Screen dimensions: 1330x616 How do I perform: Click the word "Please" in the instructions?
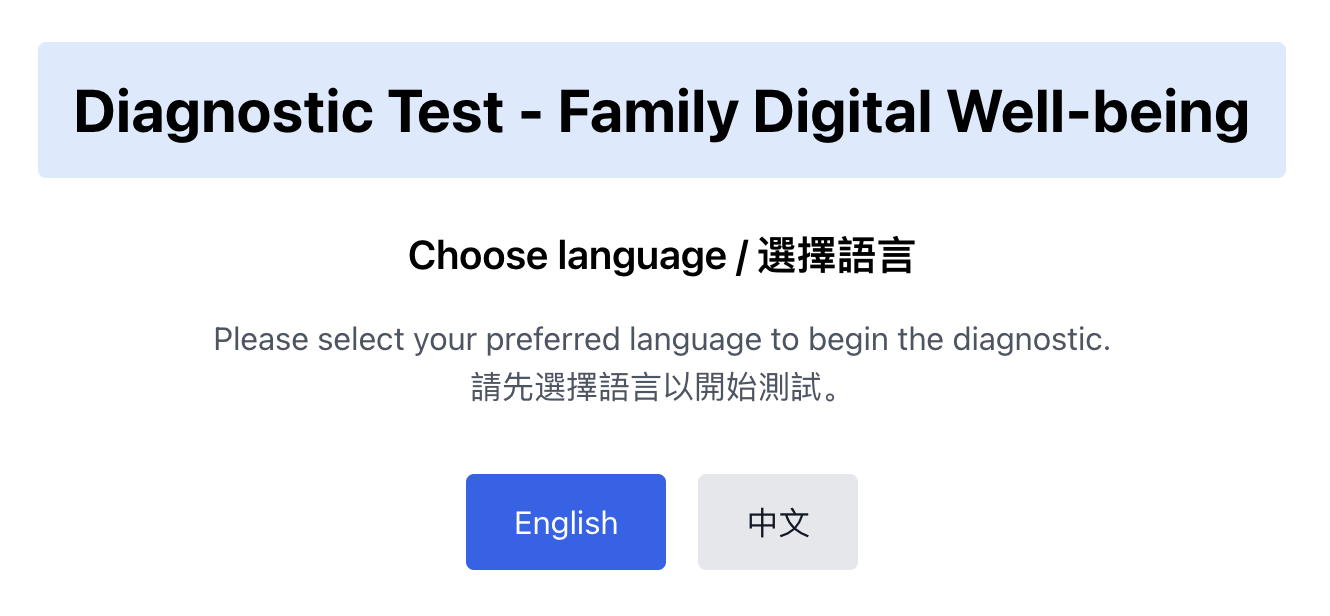tap(262, 340)
